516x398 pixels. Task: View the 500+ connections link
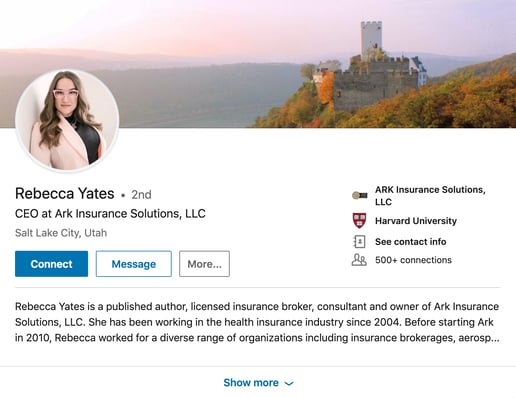coord(413,260)
